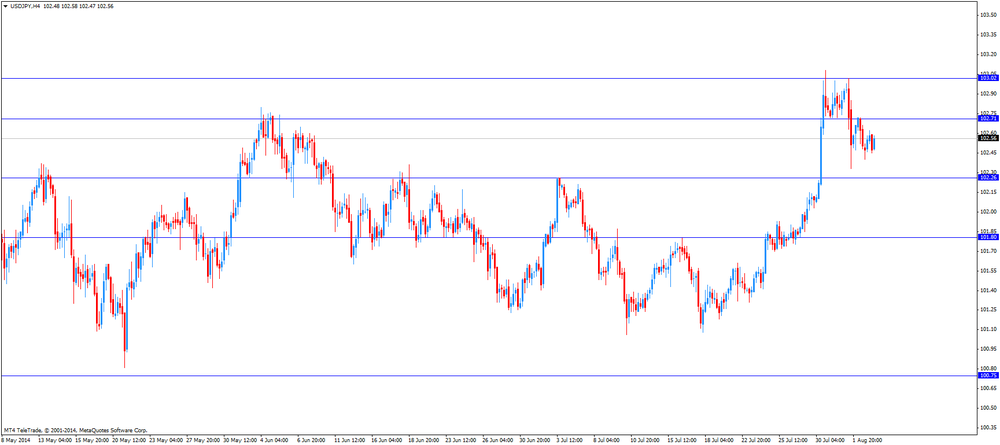This screenshot has height=445, width=1000.
Task: Click the 103.20 price axis label
Action: tap(989, 54)
